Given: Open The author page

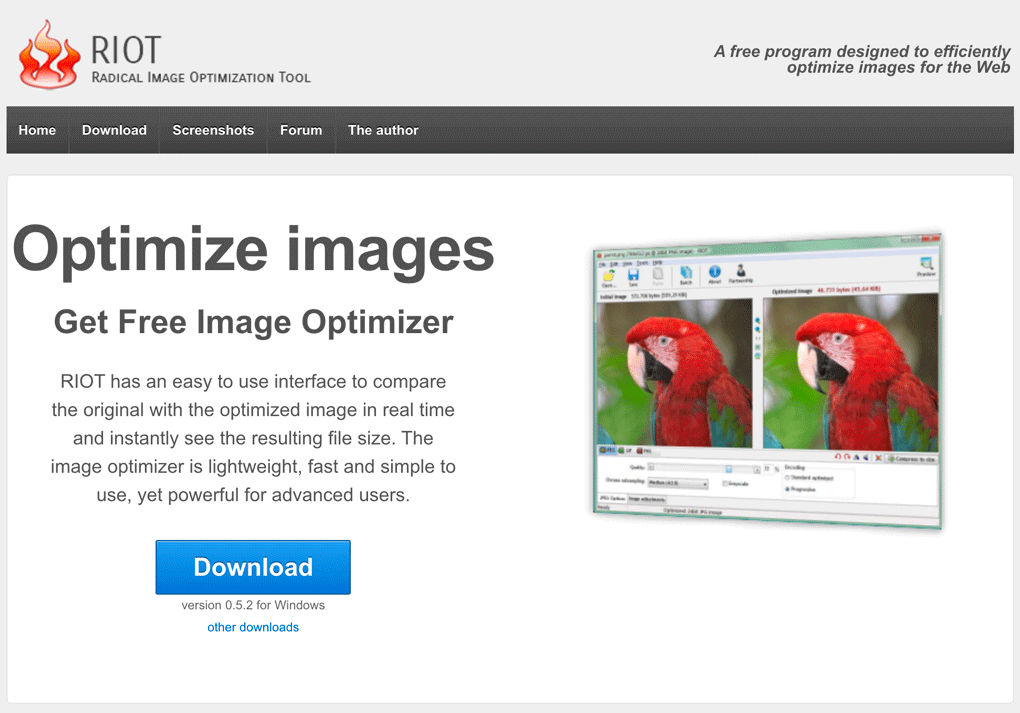Looking at the screenshot, I should tap(383, 130).
